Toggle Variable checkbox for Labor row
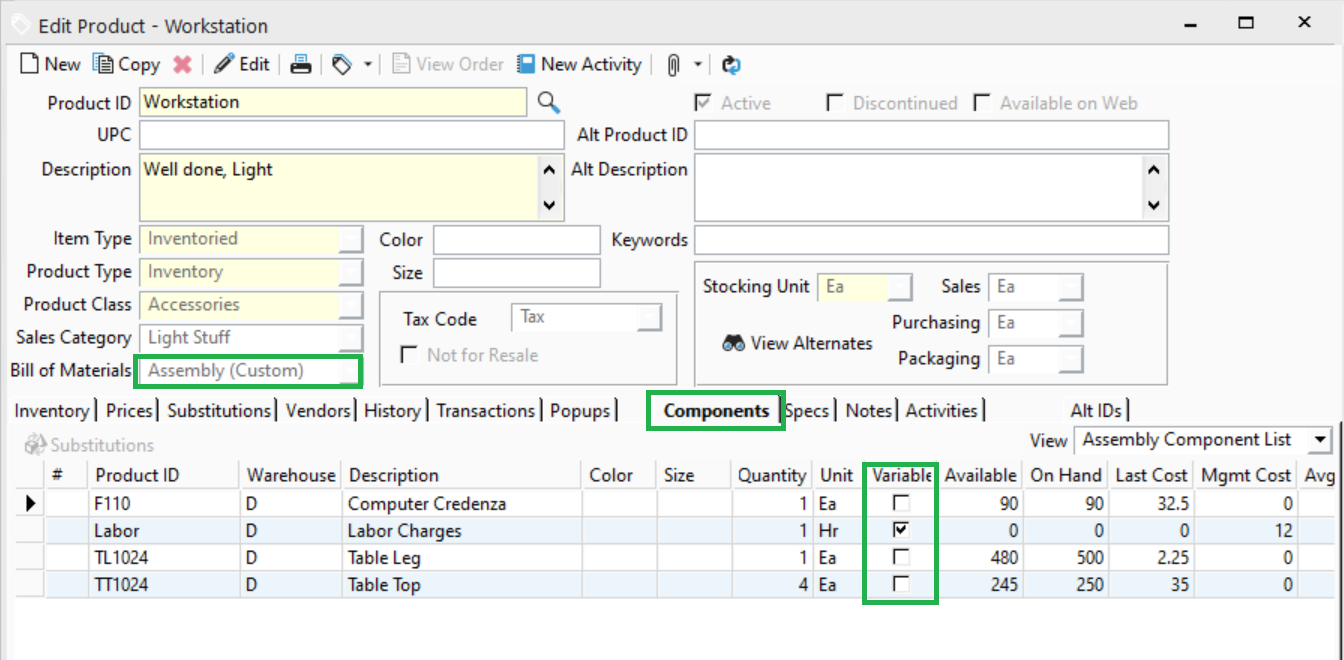Viewport: 1344px width, 660px height. click(901, 530)
